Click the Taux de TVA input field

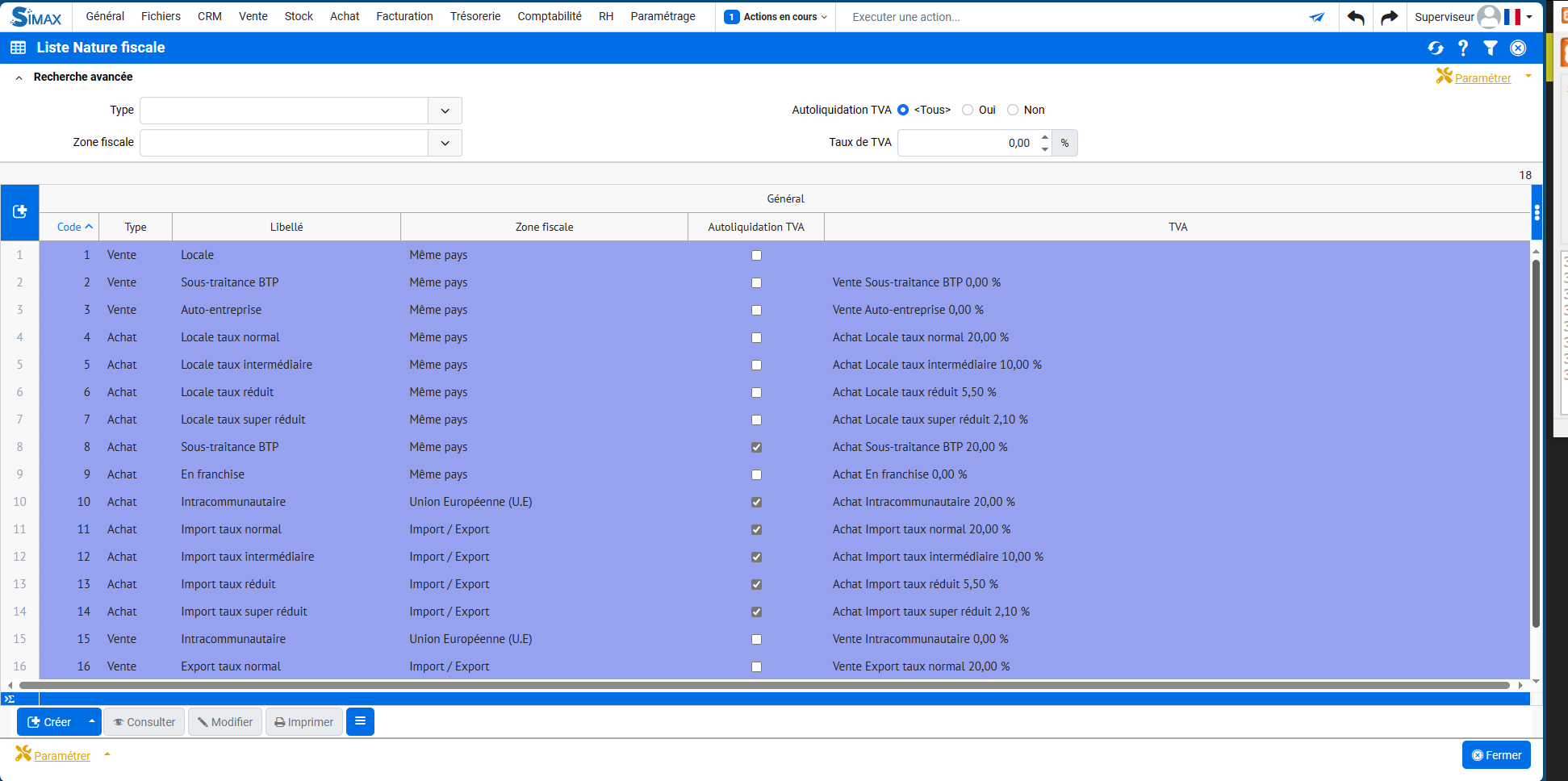(968, 143)
